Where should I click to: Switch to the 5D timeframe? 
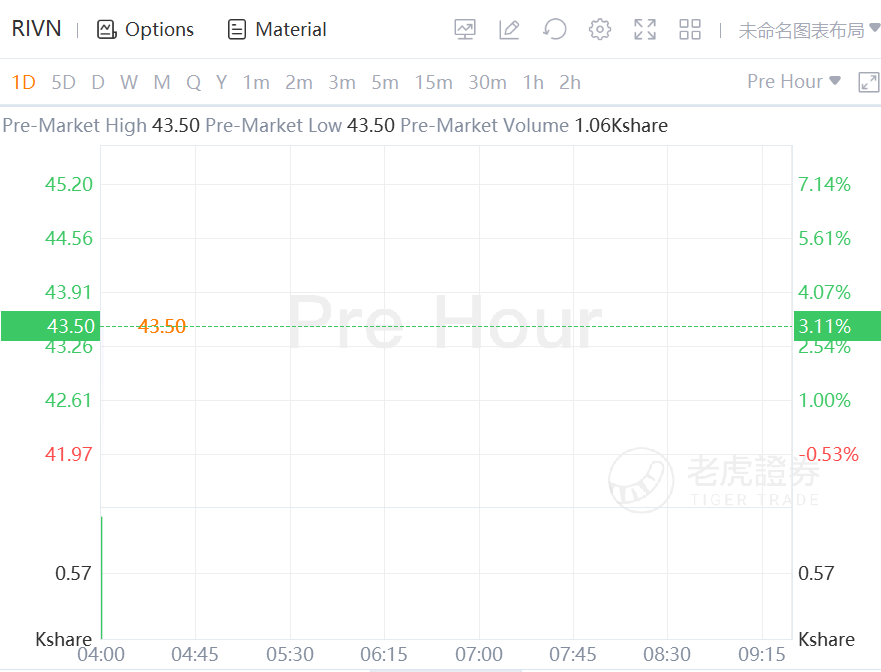(x=63, y=83)
